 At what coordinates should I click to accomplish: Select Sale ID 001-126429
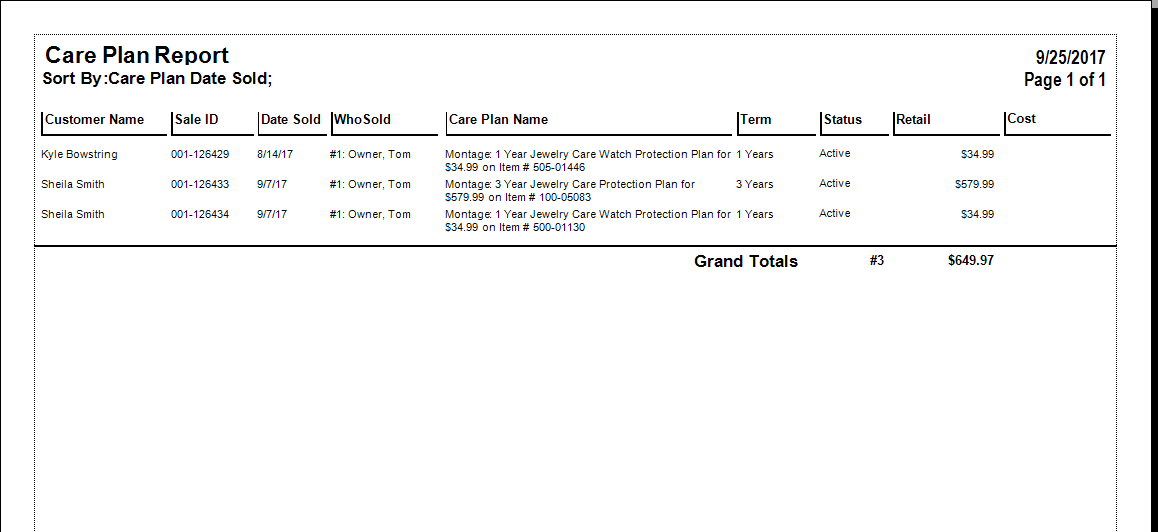200,155
